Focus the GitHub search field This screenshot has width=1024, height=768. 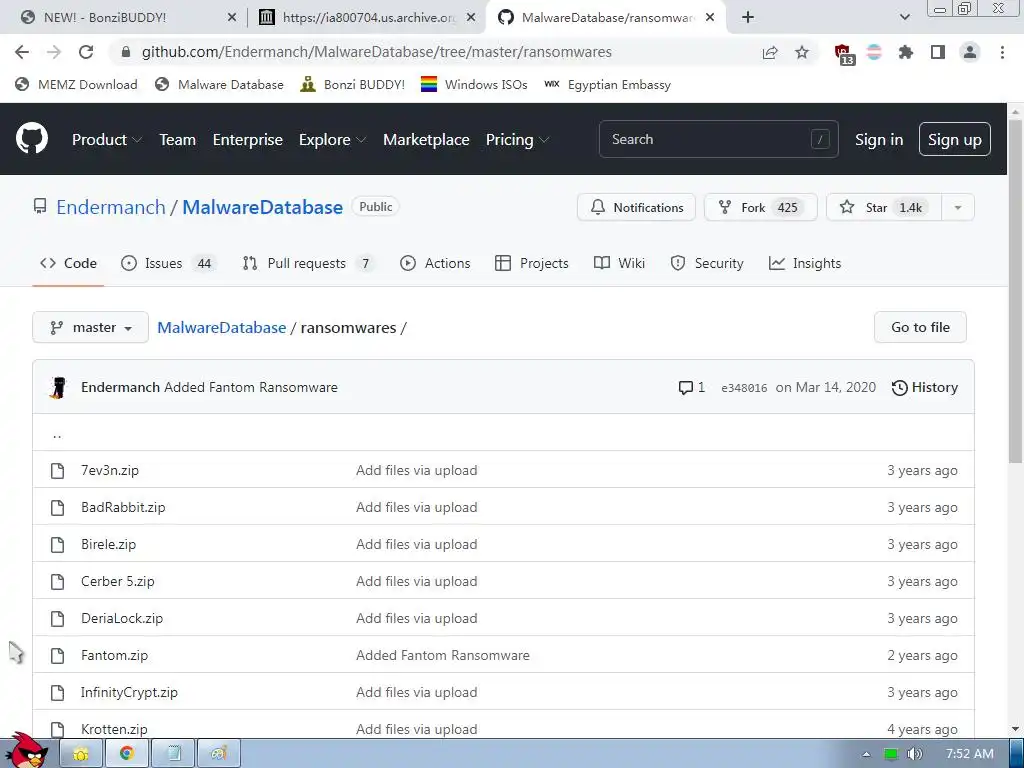point(718,139)
